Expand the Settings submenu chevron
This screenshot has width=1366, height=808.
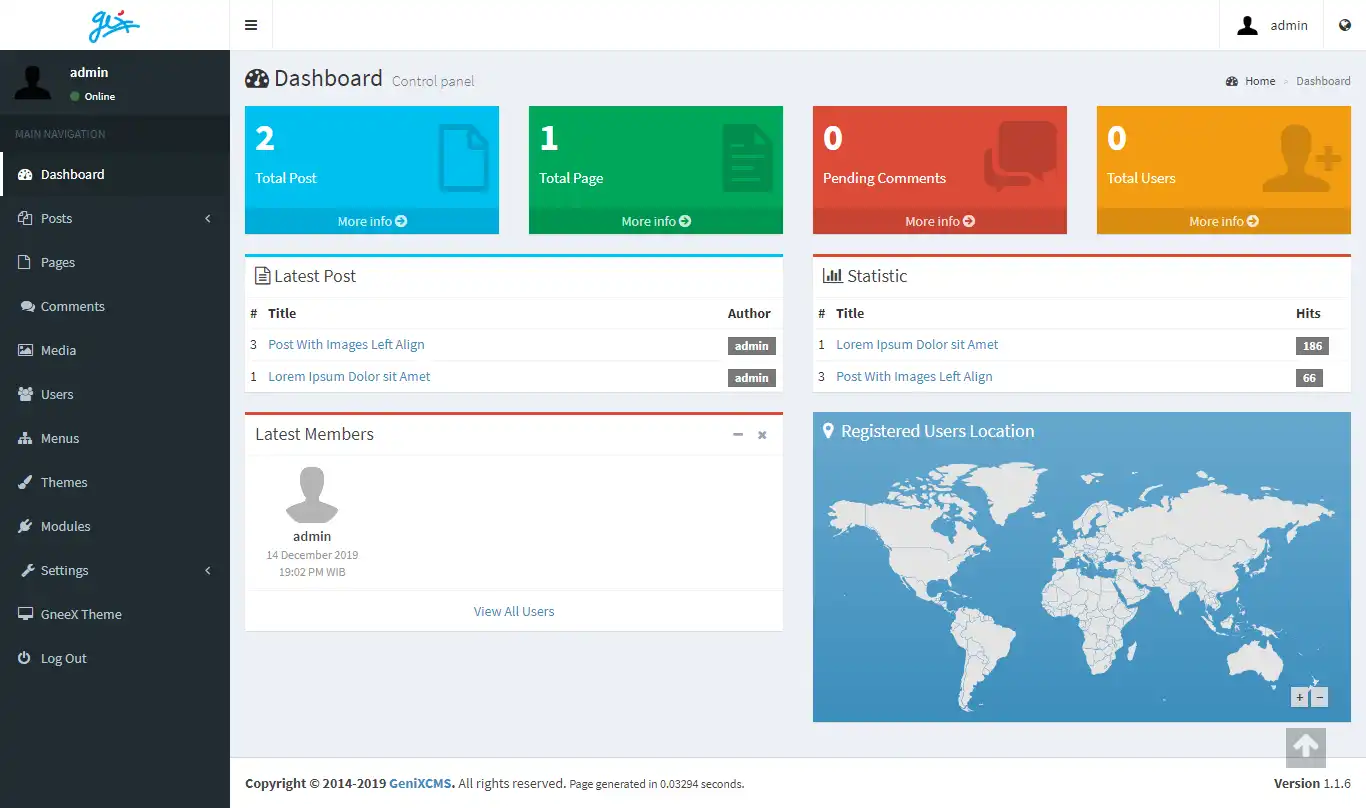[x=208, y=570]
